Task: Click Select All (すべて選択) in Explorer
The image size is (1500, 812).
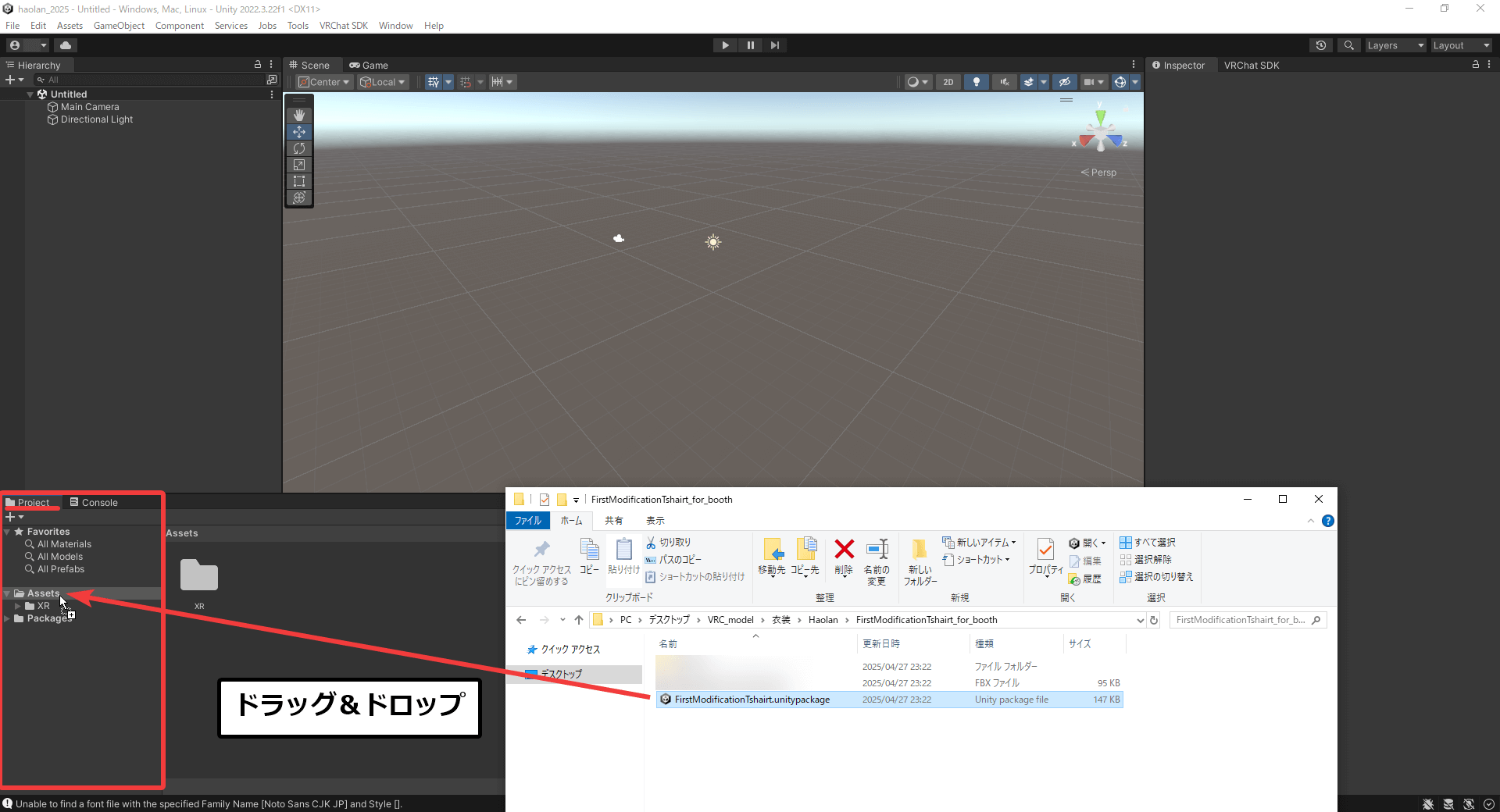Action: pyautogui.click(x=1148, y=543)
